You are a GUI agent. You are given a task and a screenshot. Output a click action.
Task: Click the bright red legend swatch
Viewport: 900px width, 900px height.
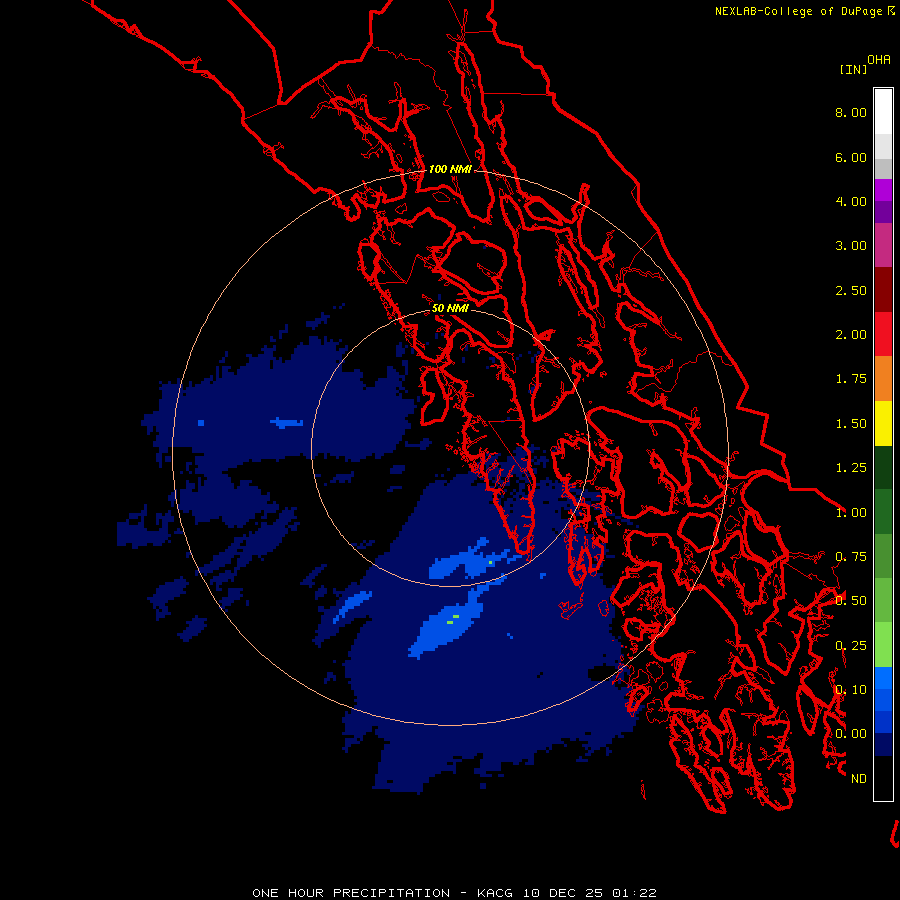883,334
